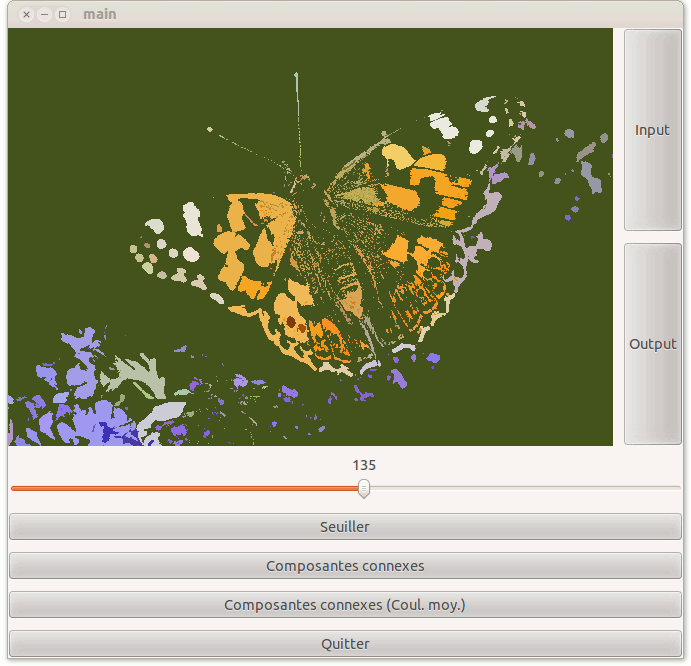Exit the app via Quitter
The image size is (691, 666).
tap(345, 644)
